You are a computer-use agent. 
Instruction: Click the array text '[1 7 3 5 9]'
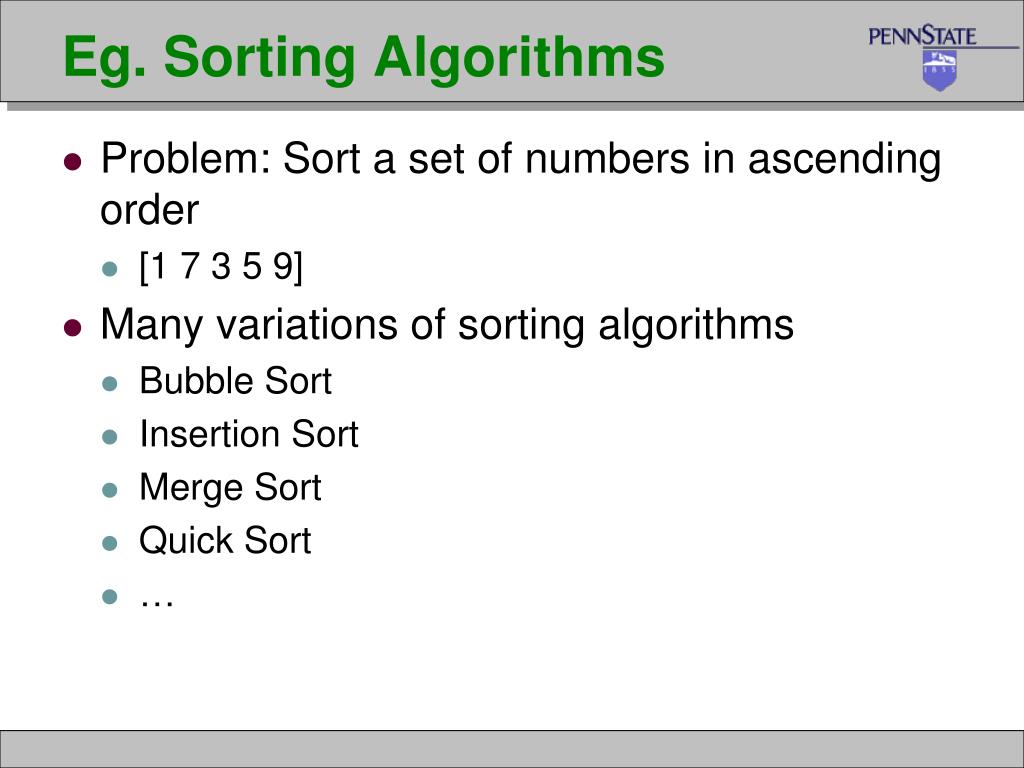pos(221,266)
